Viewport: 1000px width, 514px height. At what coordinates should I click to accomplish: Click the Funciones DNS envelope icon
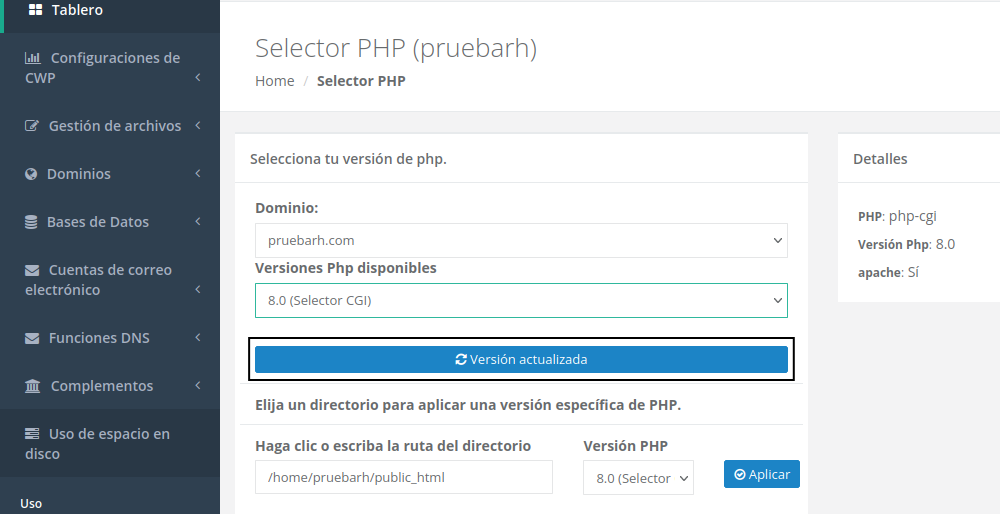coord(32,338)
